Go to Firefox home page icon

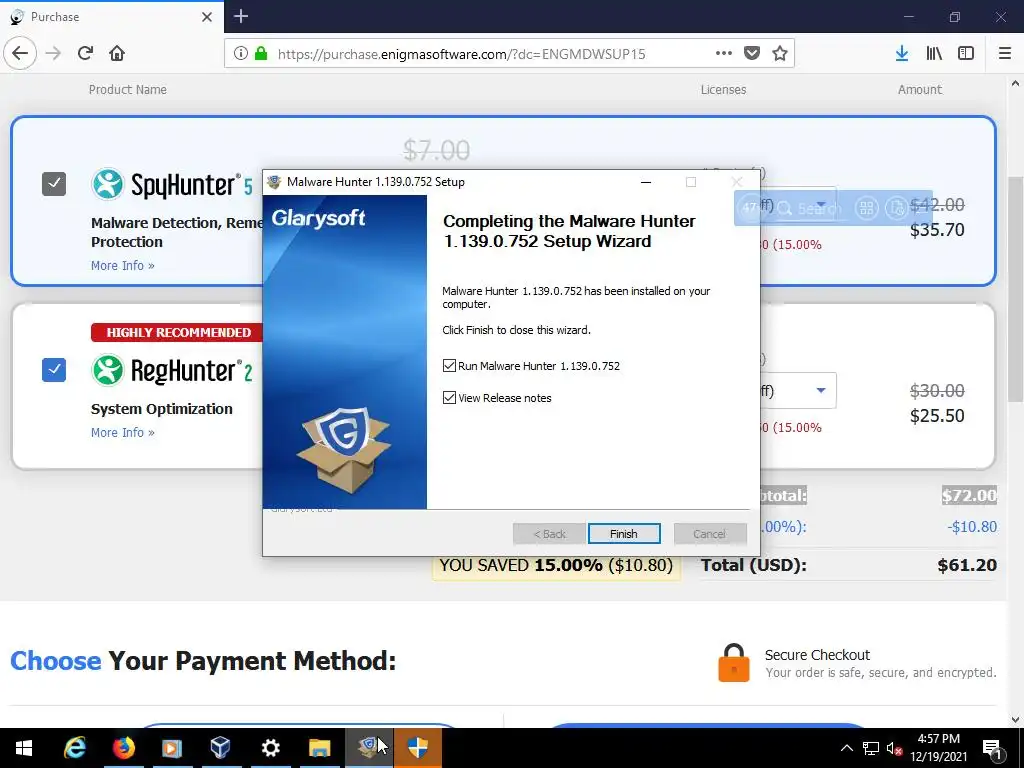pyautogui.click(x=117, y=54)
